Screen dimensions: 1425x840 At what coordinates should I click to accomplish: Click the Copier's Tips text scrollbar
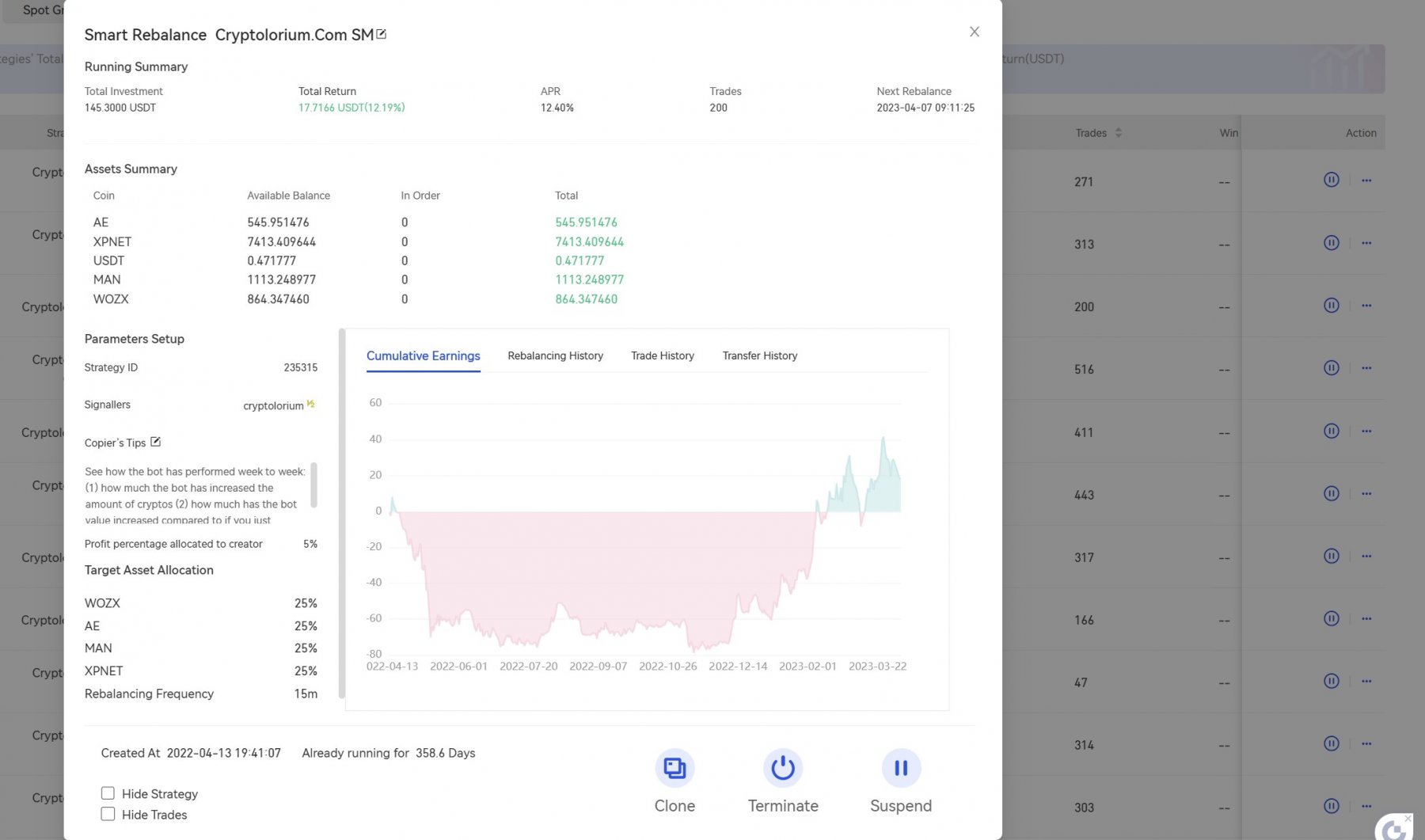(x=314, y=485)
